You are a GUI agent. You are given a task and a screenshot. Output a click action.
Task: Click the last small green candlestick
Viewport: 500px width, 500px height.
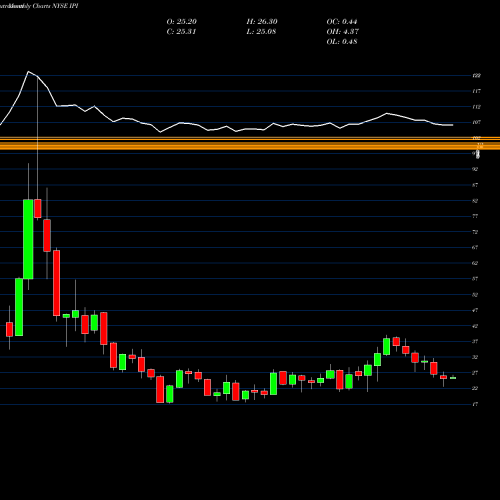click(453, 378)
